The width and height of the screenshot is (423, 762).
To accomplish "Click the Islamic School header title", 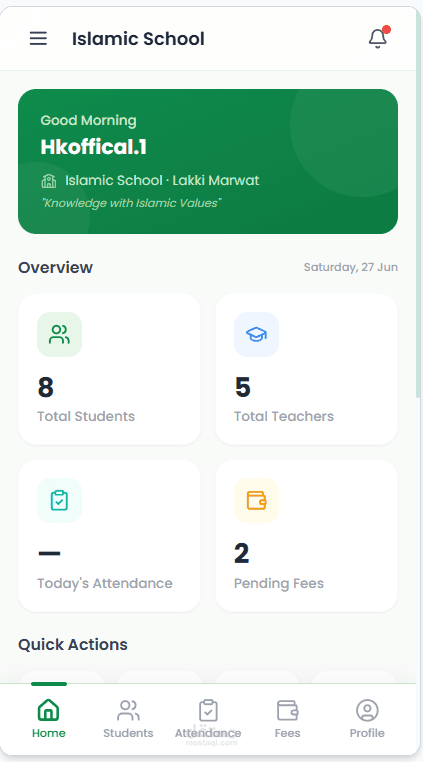I will tap(138, 39).
